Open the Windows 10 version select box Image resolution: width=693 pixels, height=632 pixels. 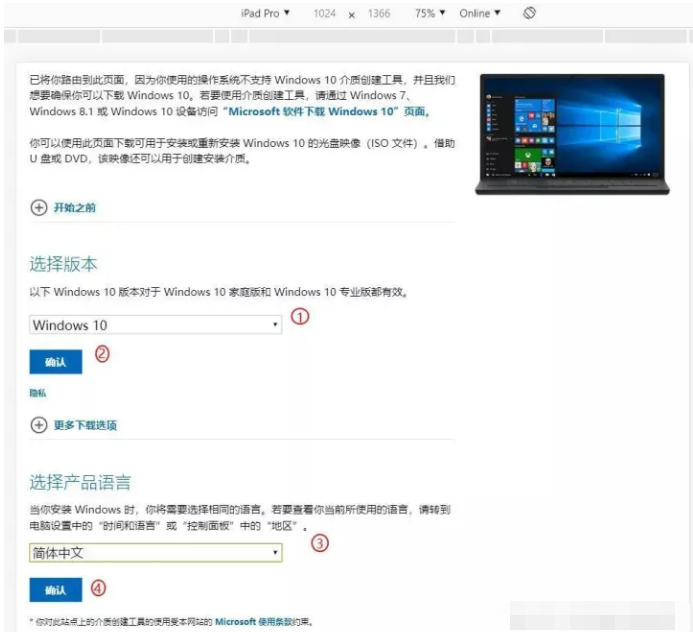click(155, 325)
